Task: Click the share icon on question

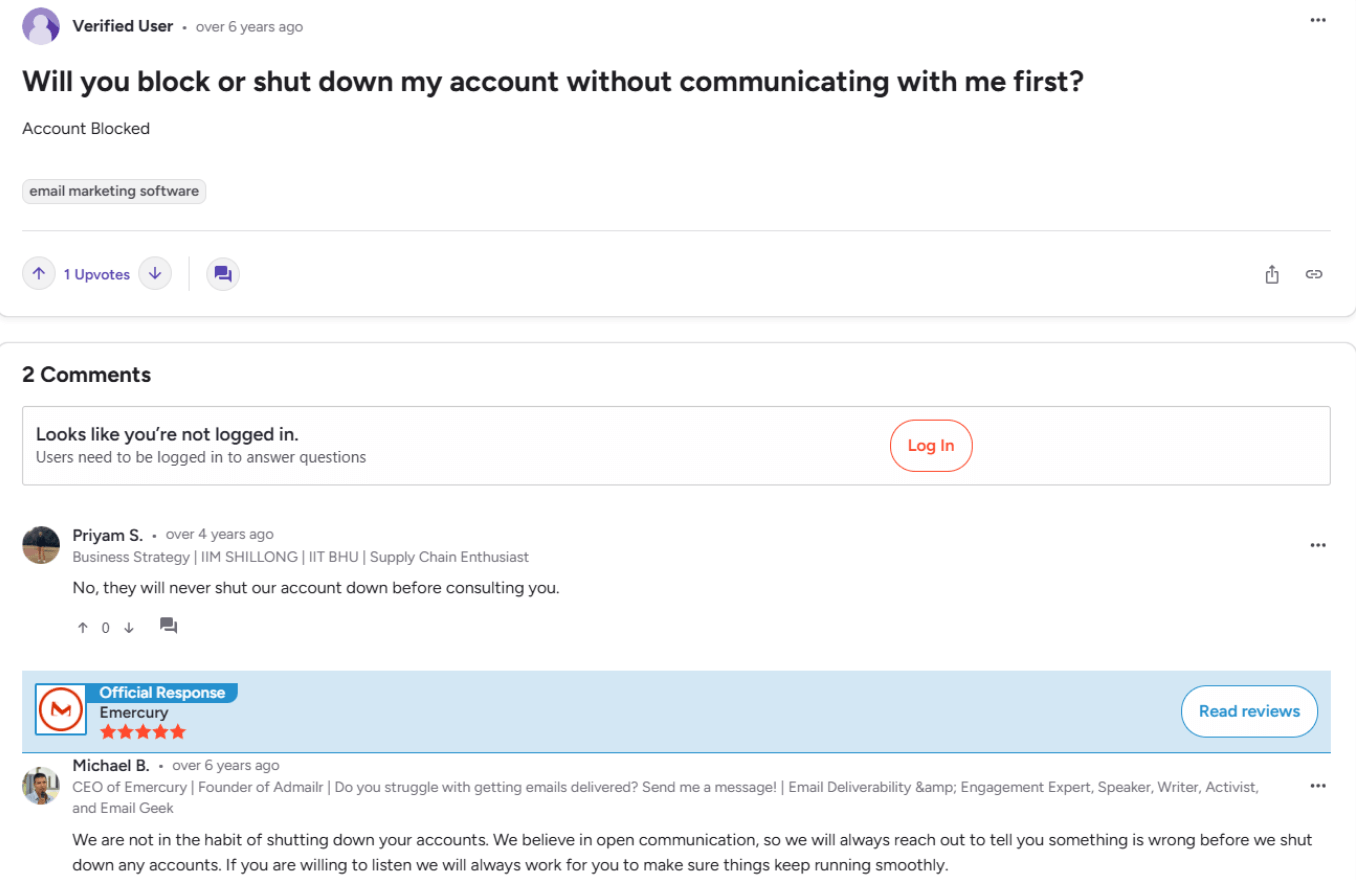Action: [1272, 274]
